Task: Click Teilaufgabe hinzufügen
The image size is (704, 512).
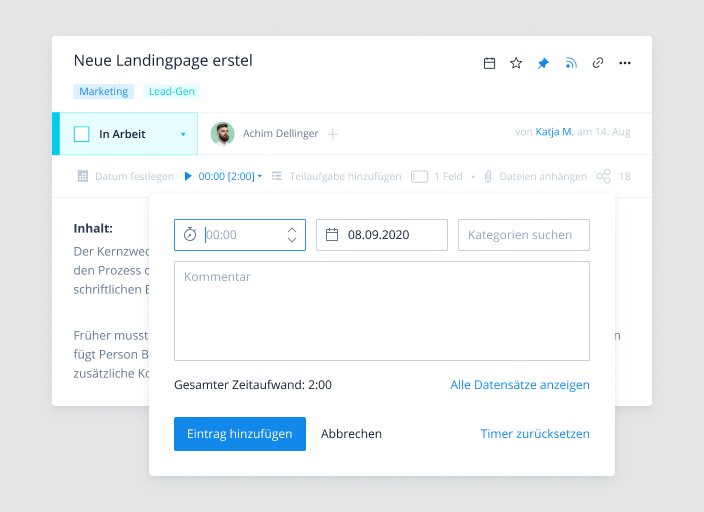Action: (337, 176)
